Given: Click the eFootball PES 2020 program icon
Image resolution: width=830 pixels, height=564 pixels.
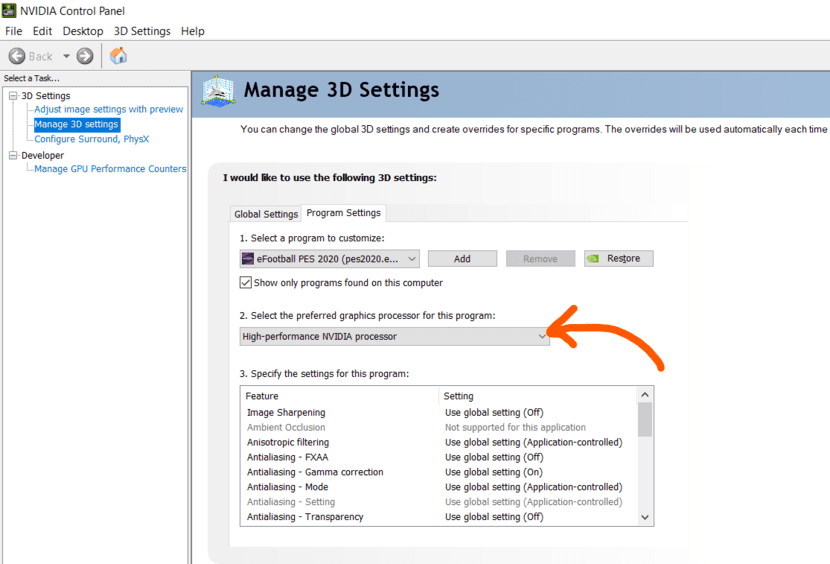Looking at the screenshot, I should tap(248, 258).
